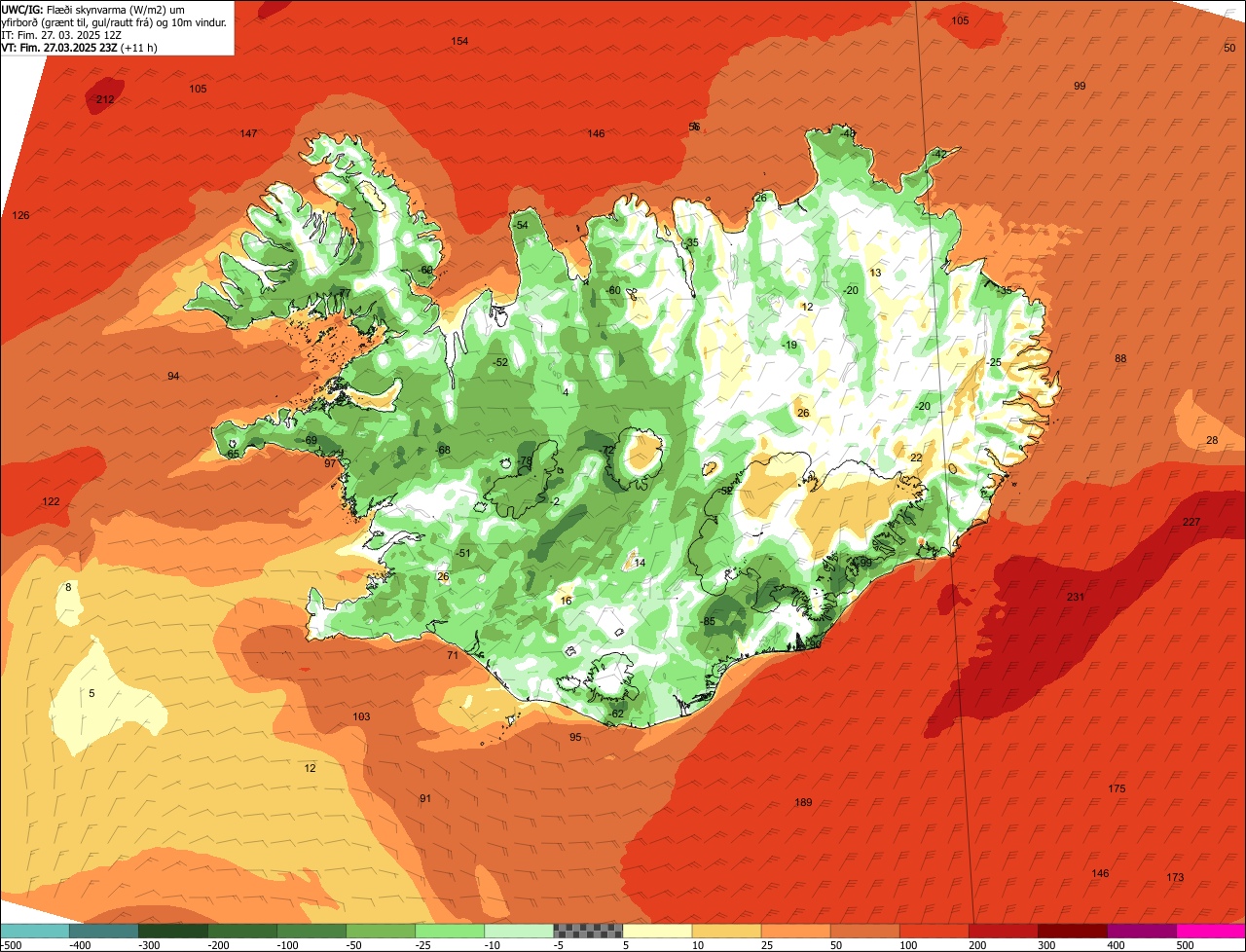Click the legend swatch between 25 and 50
1246x952 pixels.
(x=795, y=931)
